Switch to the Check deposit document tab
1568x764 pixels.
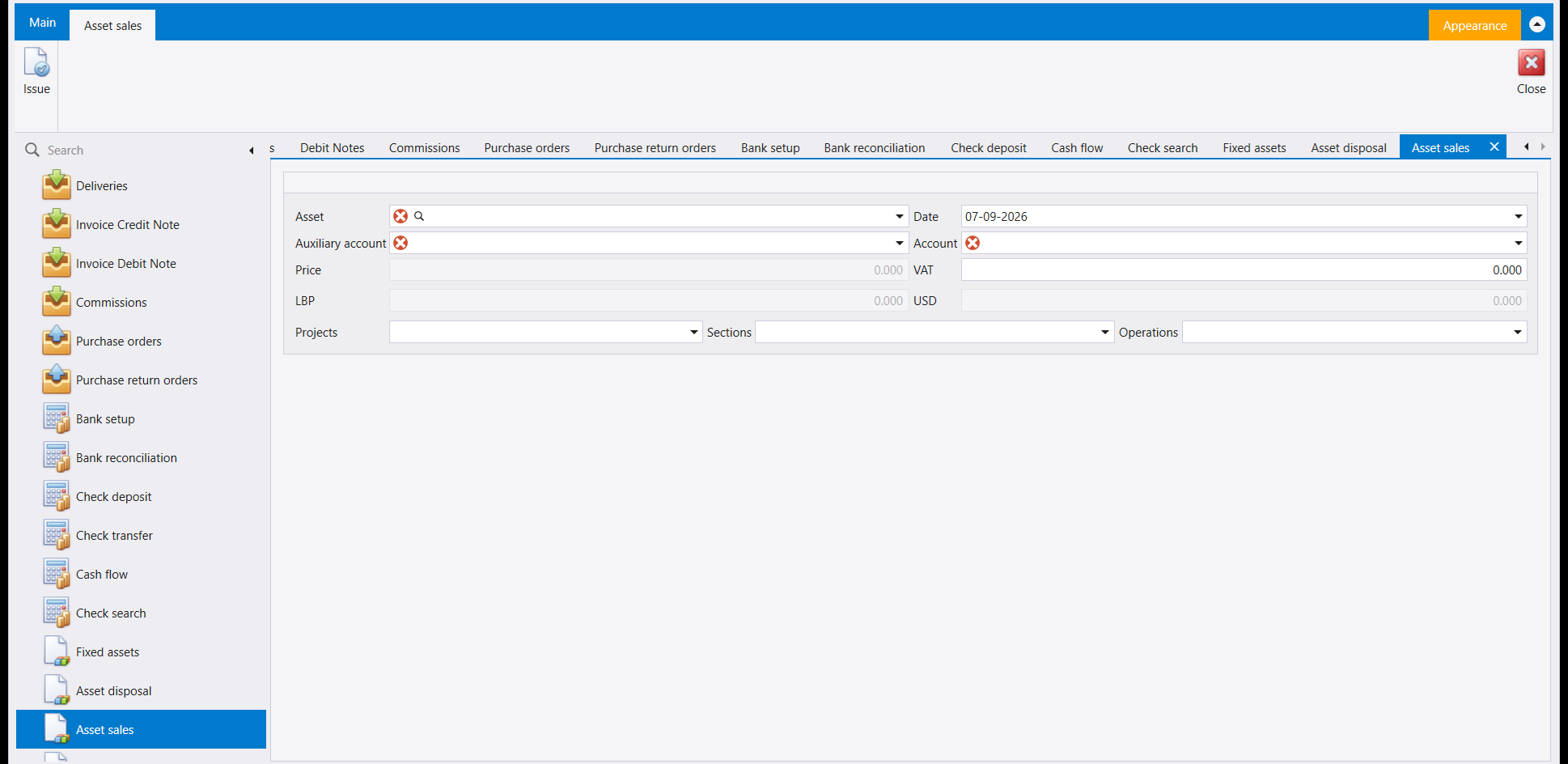click(x=988, y=147)
